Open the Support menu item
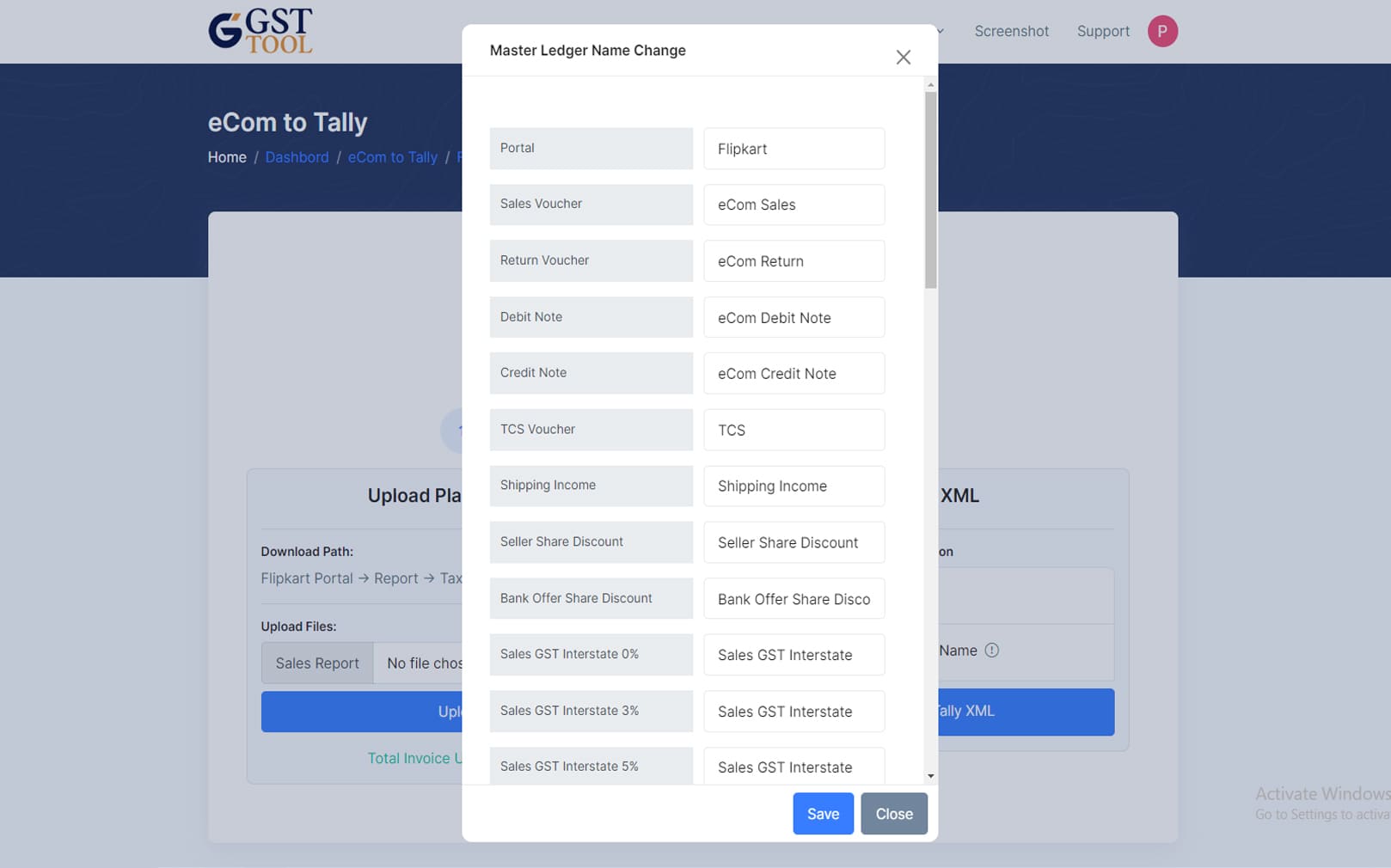This screenshot has width=1391, height=868. (1103, 31)
